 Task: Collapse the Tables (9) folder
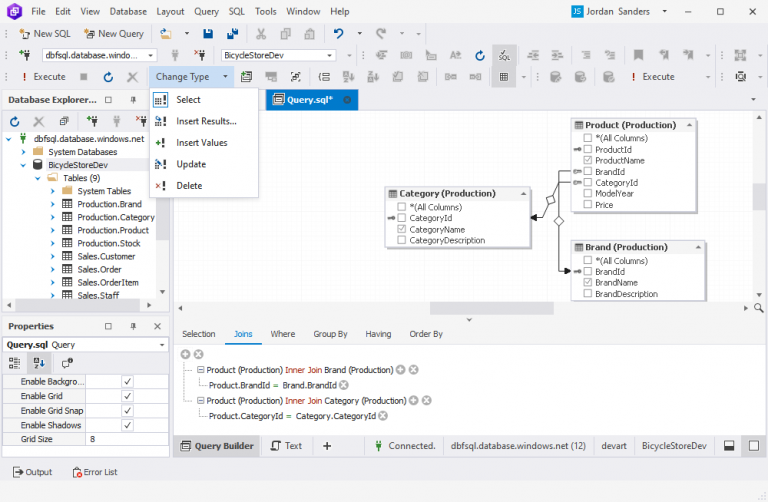click(38, 178)
